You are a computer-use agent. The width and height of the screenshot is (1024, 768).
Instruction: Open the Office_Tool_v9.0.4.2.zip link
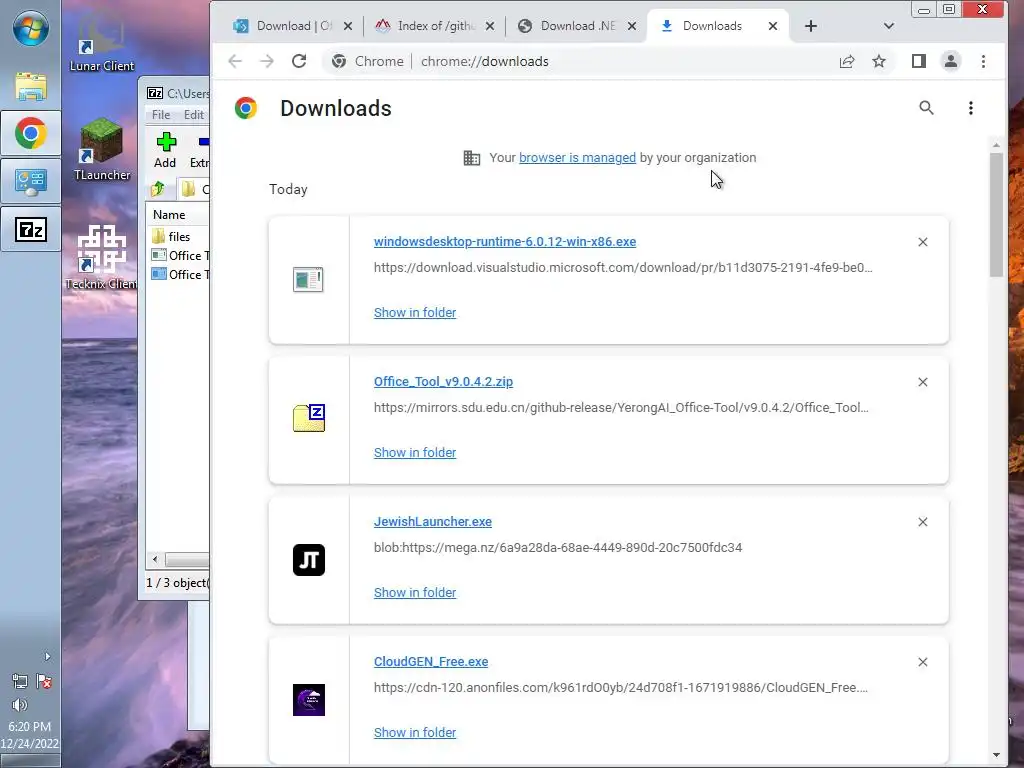(x=443, y=381)
